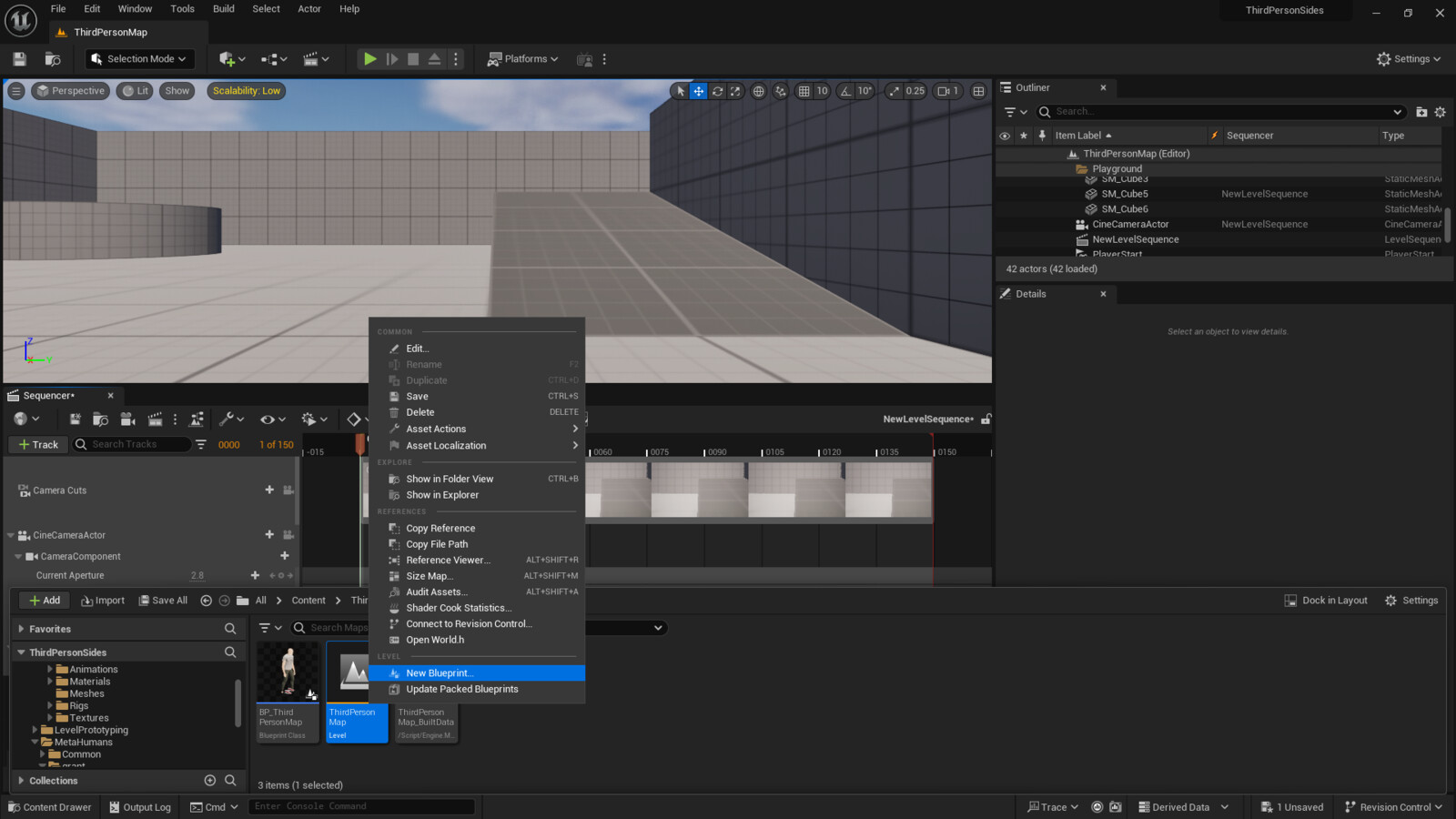The image size is (1456, 819).
Task: Open the Platforms dropdown
Action: [522, 59]
